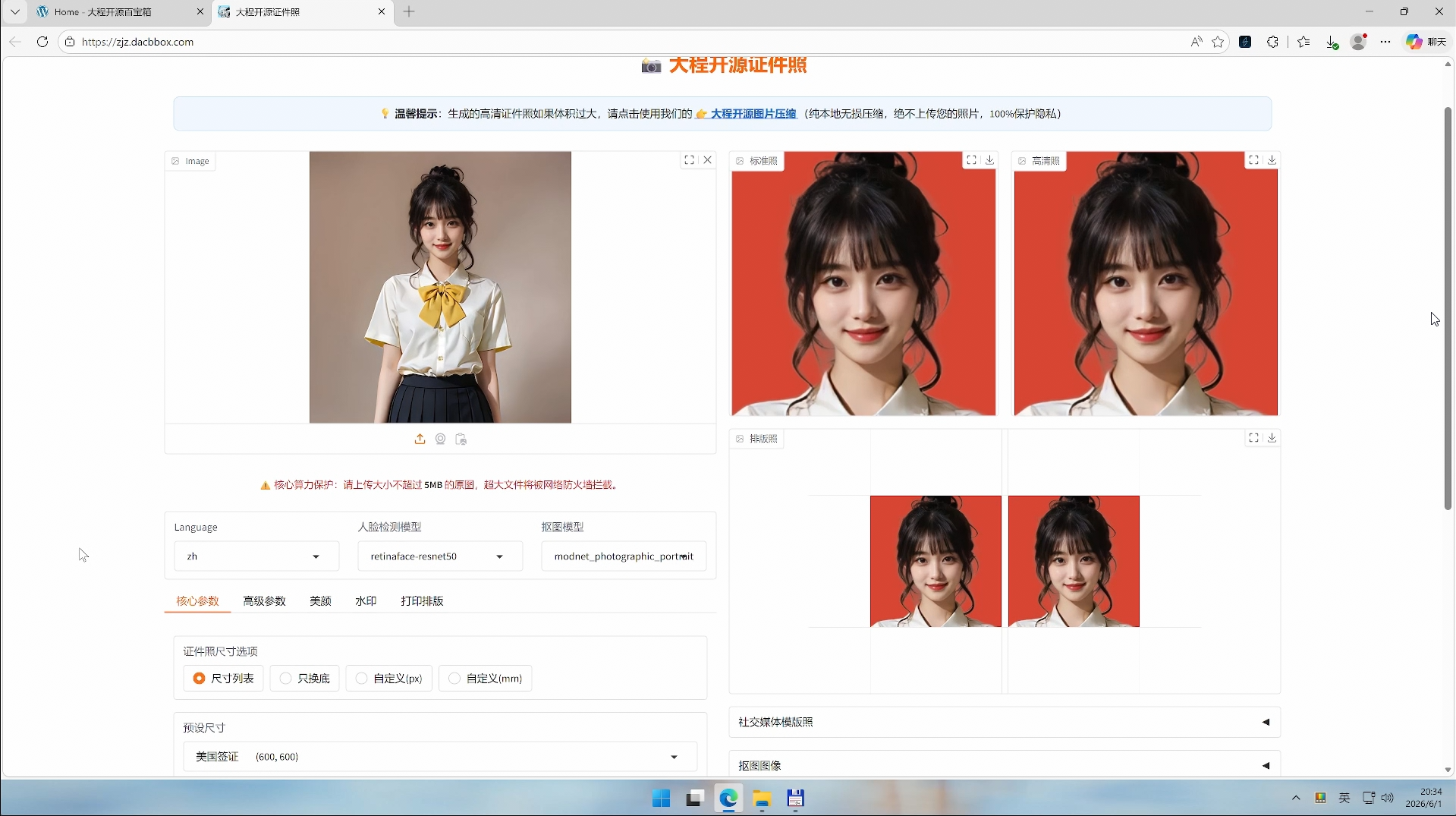Open browser settings and more menu

tap(1385, 42)
